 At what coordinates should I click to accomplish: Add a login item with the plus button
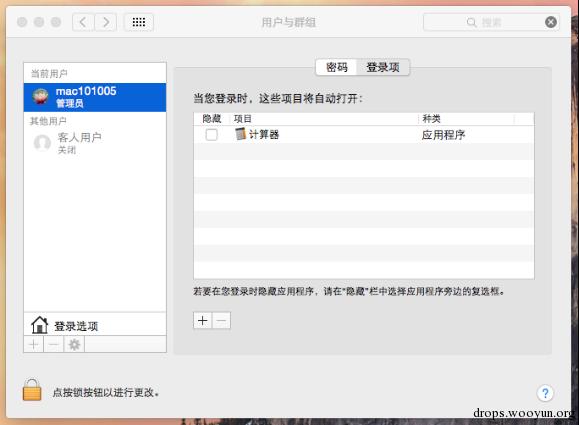click(x=202, y=320)
